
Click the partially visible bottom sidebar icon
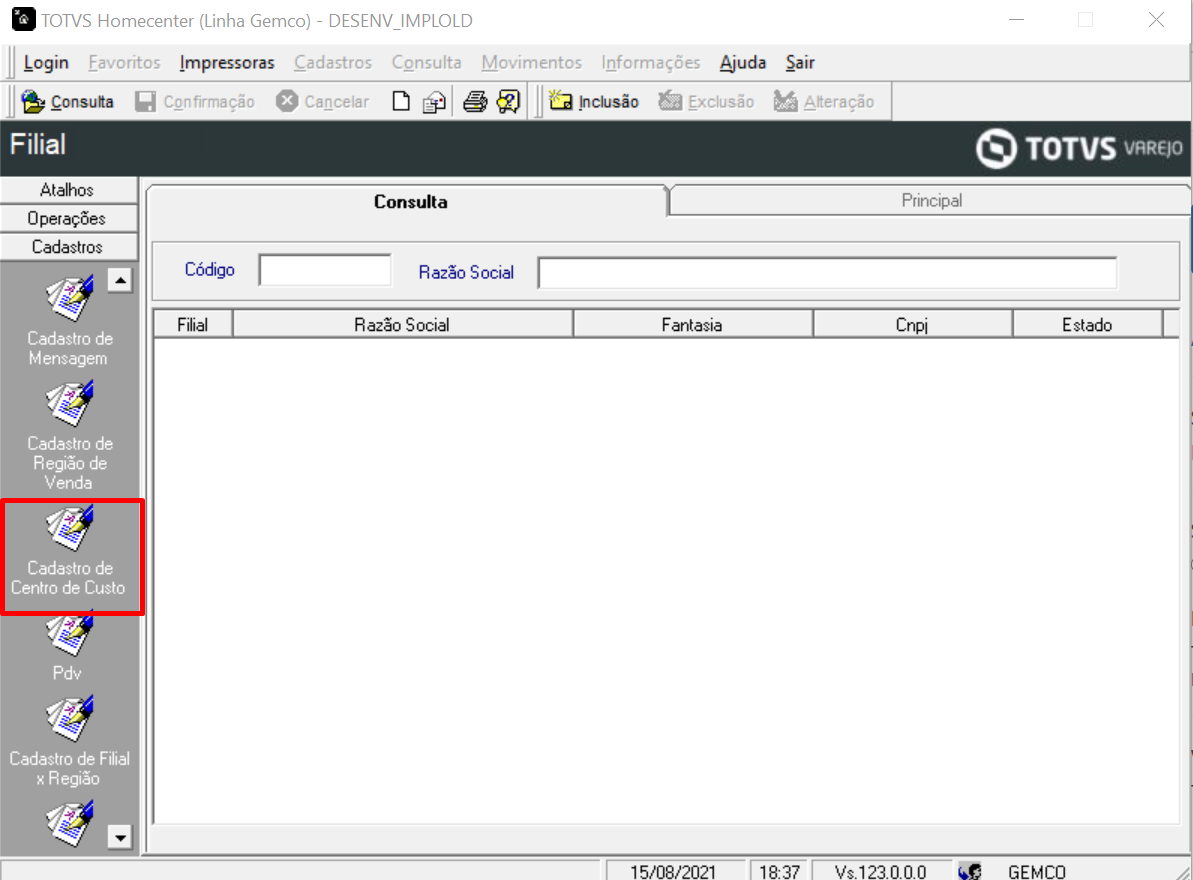(69, 824)
